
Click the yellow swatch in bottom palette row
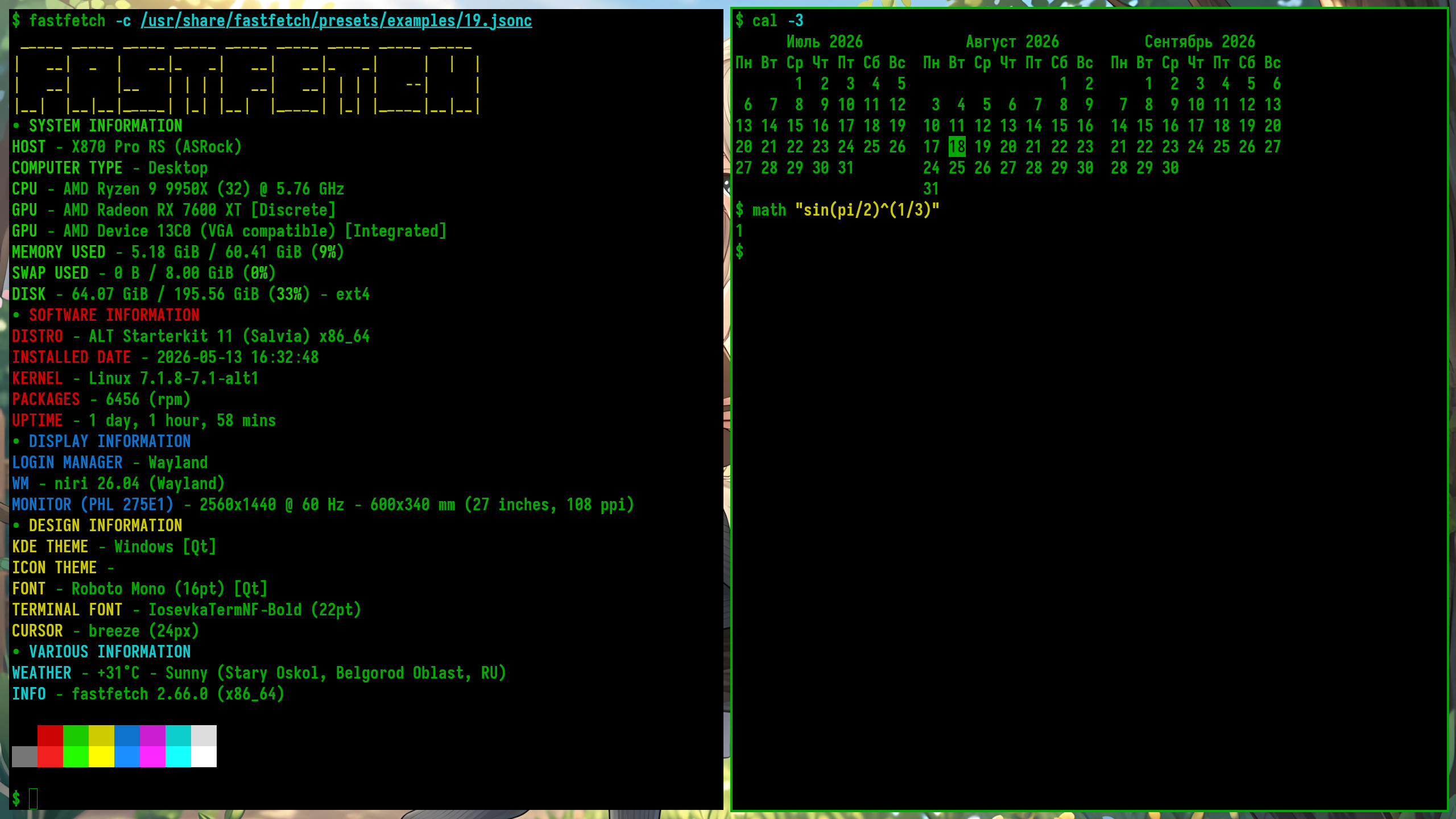coord(101,756)
